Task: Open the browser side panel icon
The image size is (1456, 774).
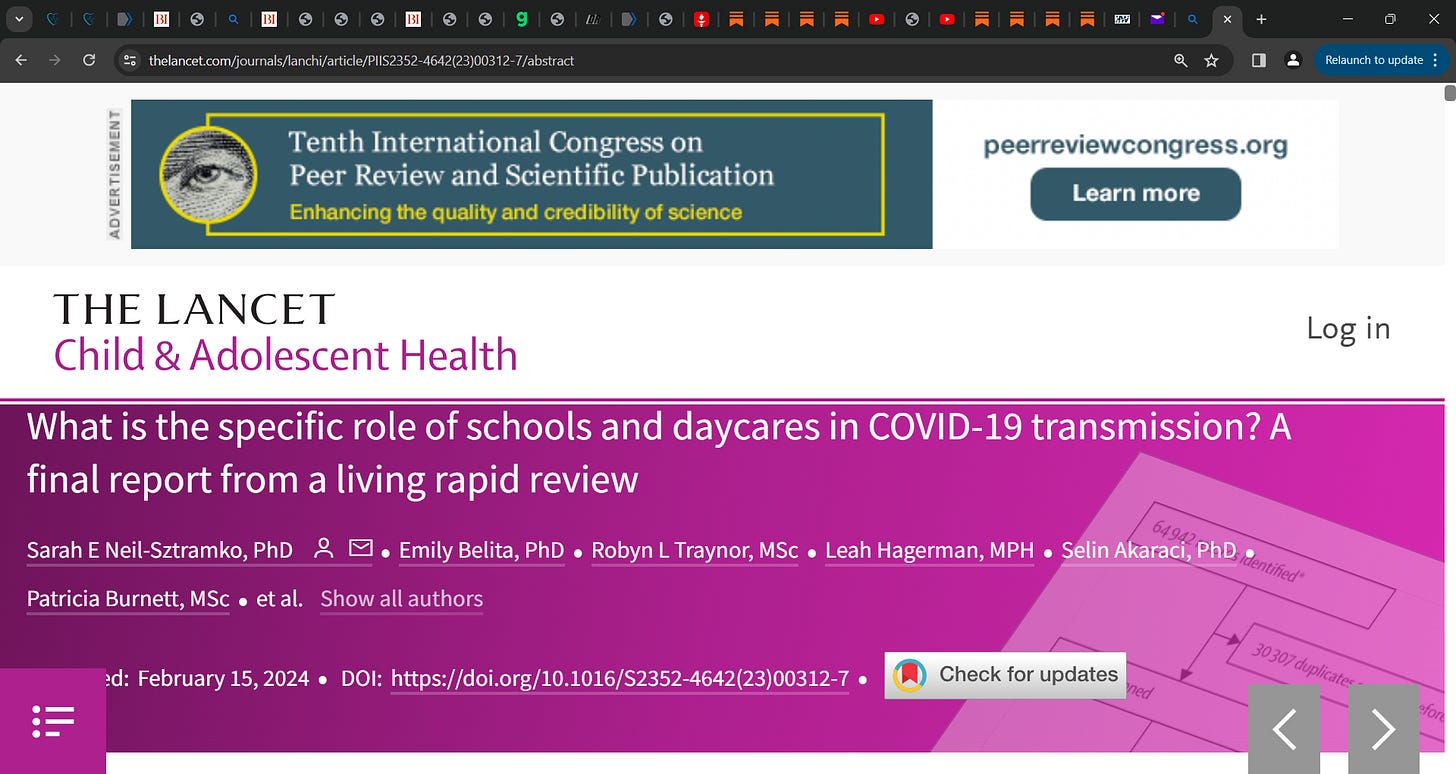Action: point(1259,60)
